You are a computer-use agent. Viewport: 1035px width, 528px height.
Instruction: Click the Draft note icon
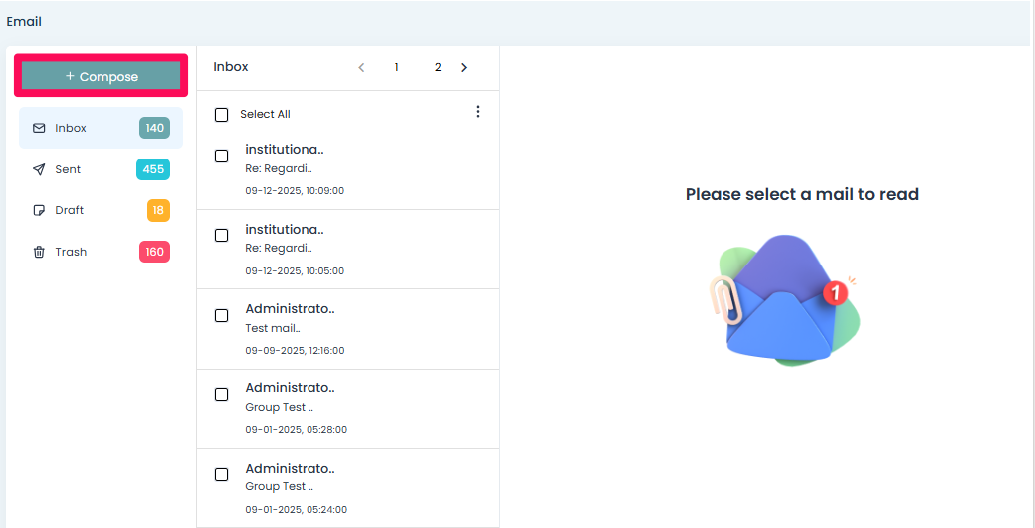[x=39, y=211]
